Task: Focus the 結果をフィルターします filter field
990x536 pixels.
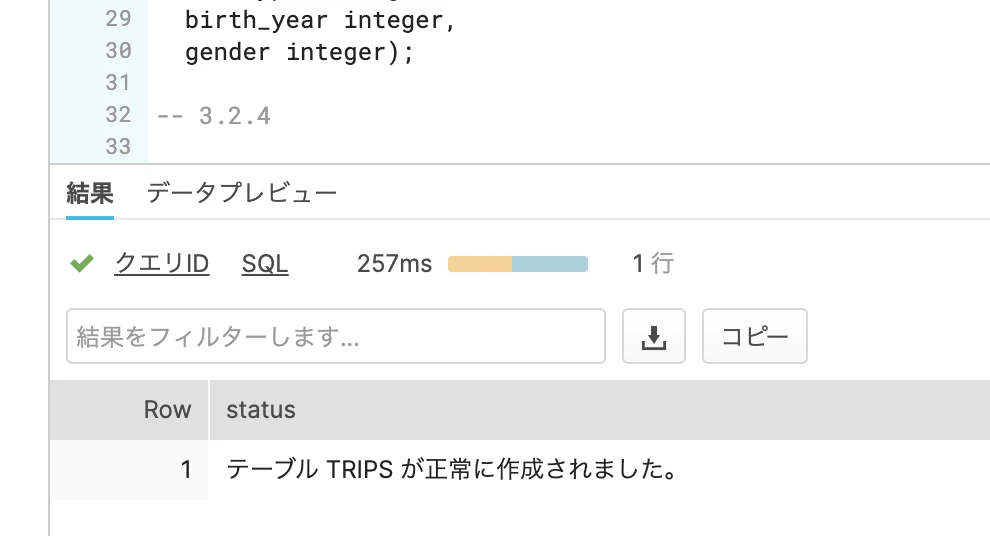Action: point(336,336)
